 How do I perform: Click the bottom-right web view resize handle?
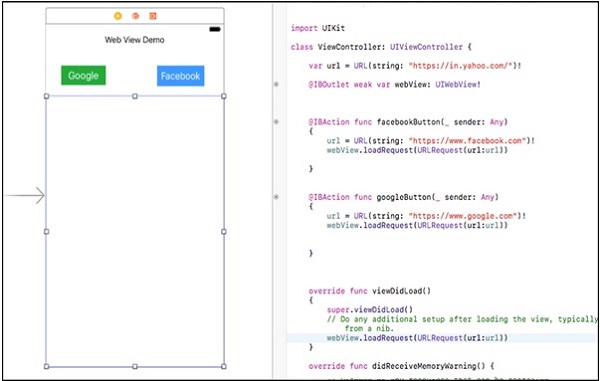224,366
